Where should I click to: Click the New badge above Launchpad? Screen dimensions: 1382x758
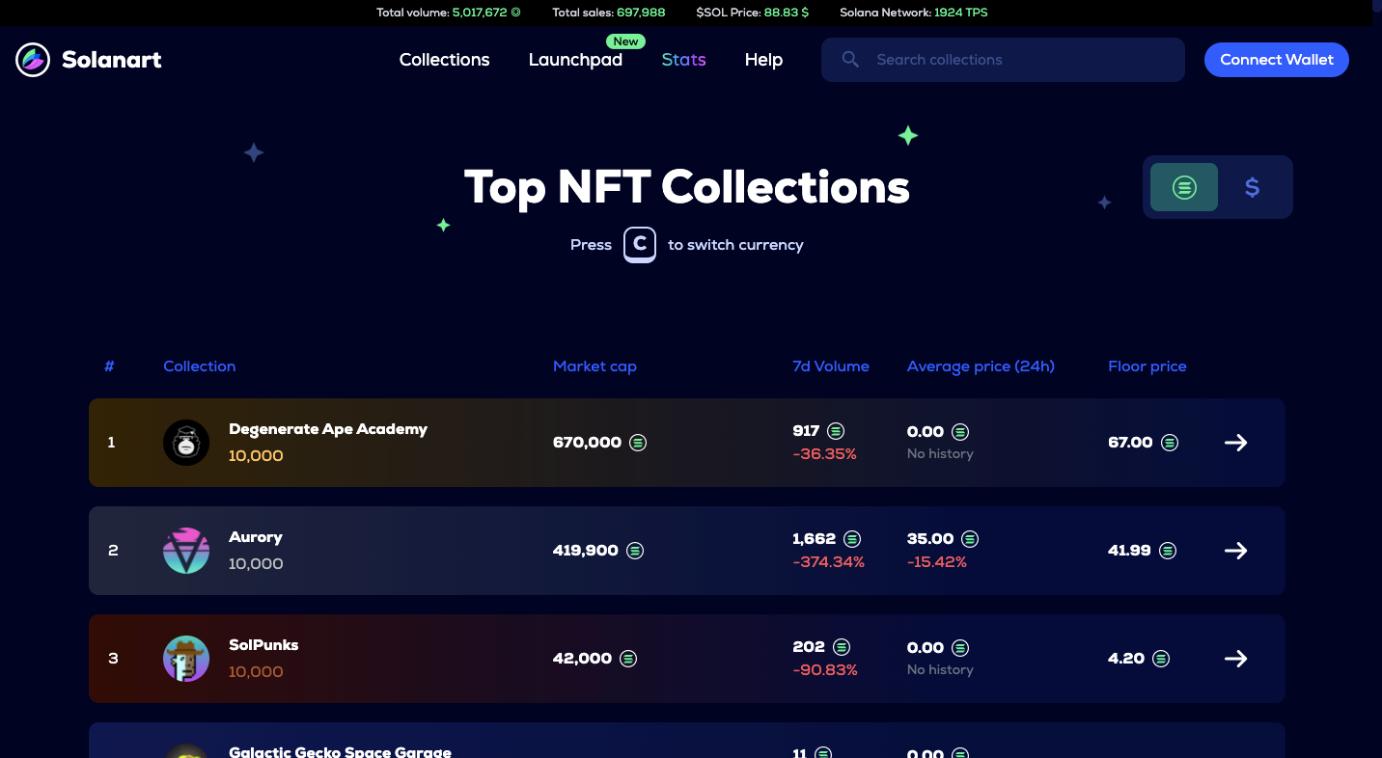pos(626,41)
